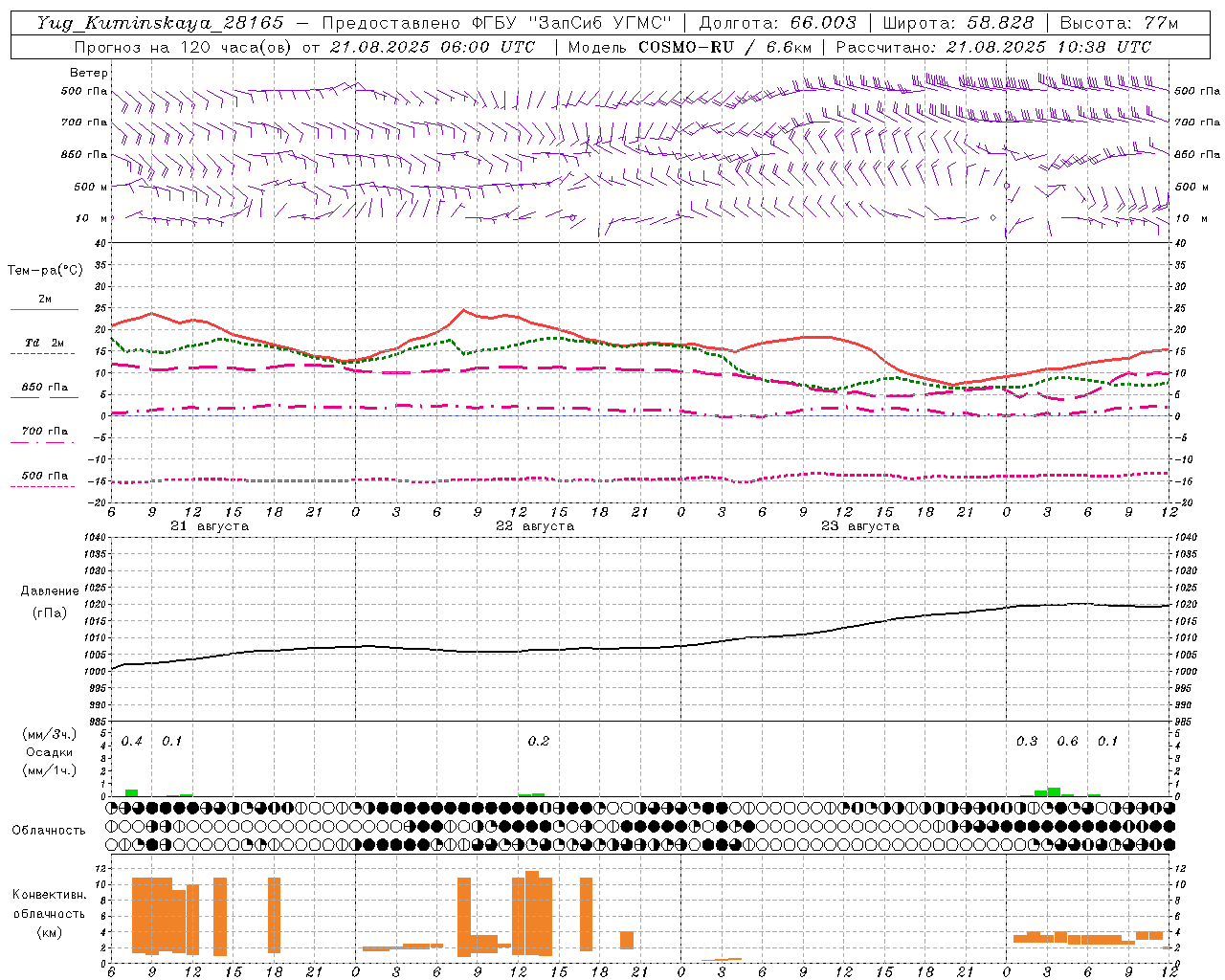Select the (мм/3ч.) units label
The width and height of the screenshot is (1225, 980).
point(49,734)
